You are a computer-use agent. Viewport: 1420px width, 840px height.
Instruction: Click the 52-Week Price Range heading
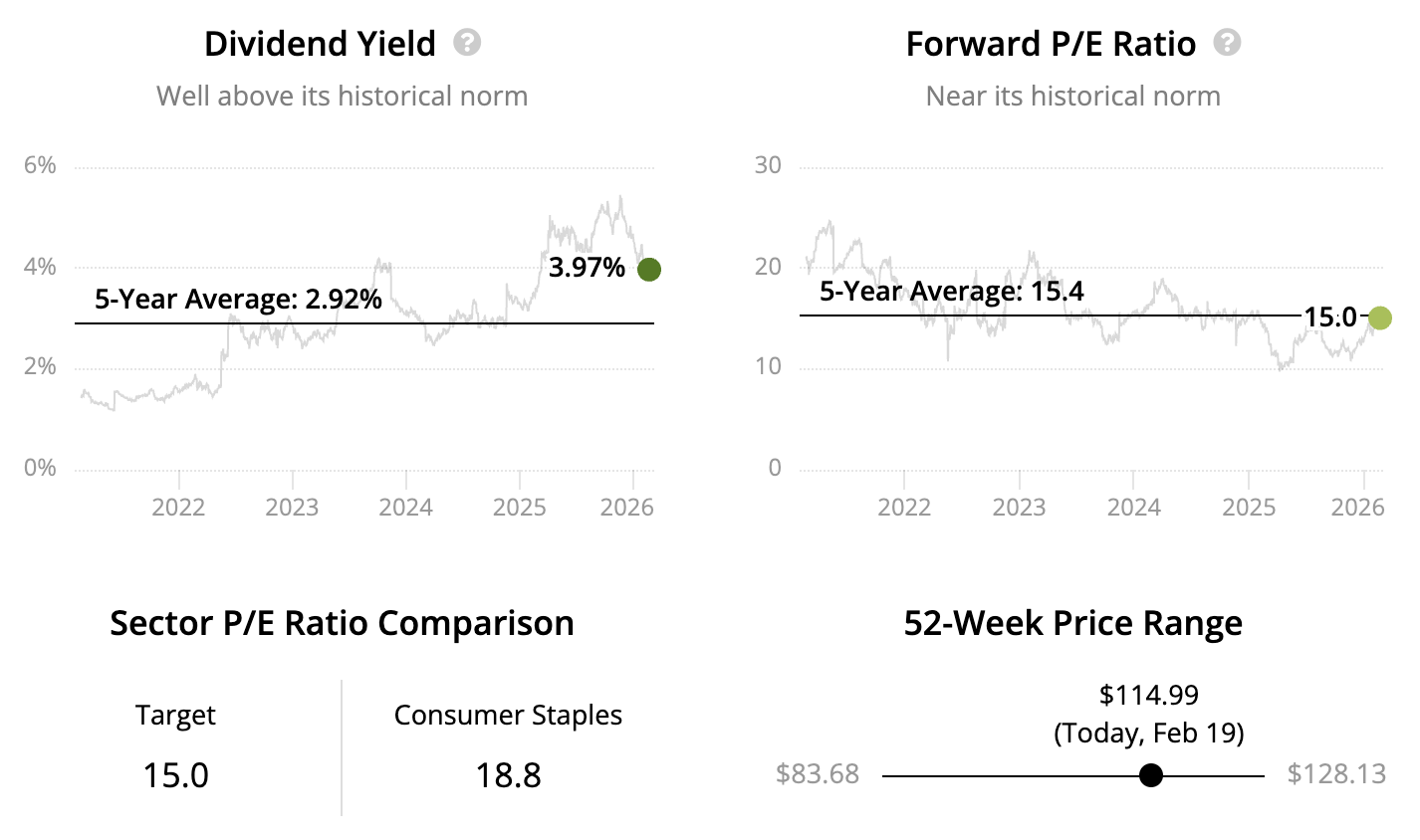1072,623
